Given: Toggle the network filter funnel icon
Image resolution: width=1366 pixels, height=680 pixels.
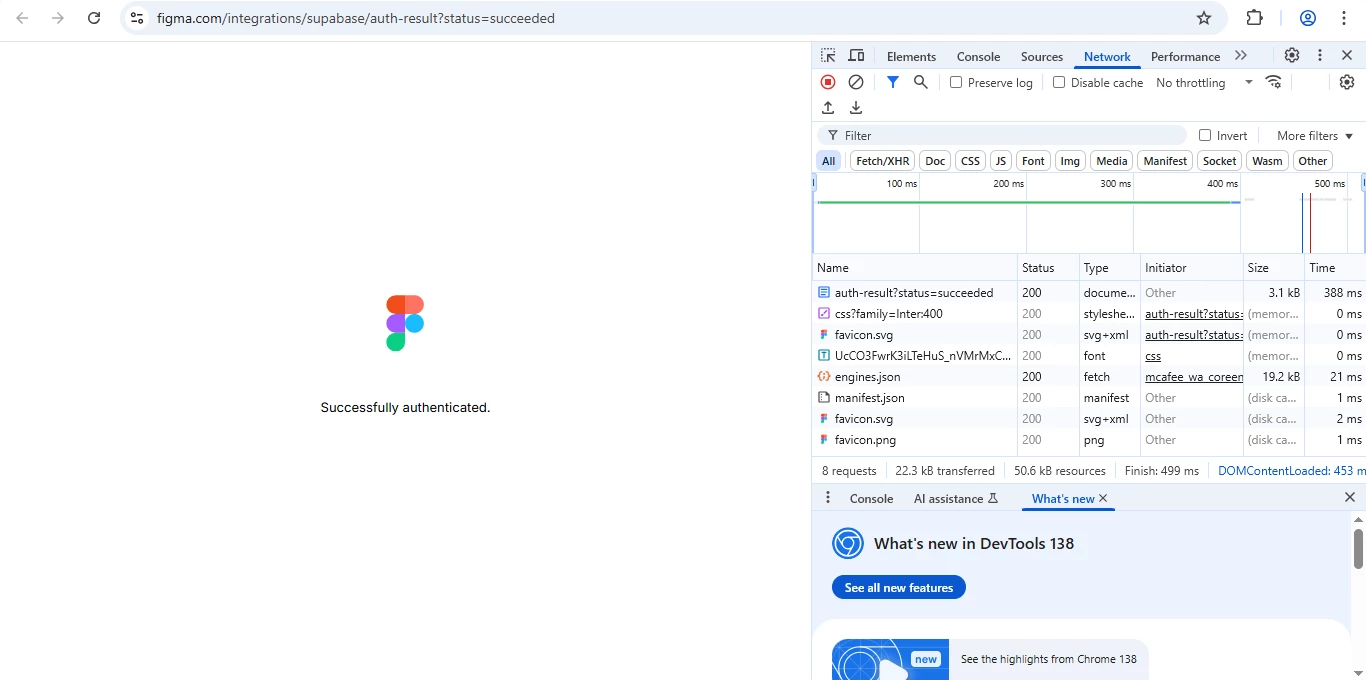Looking at the screenshot, I should click(x=893, y=82).
